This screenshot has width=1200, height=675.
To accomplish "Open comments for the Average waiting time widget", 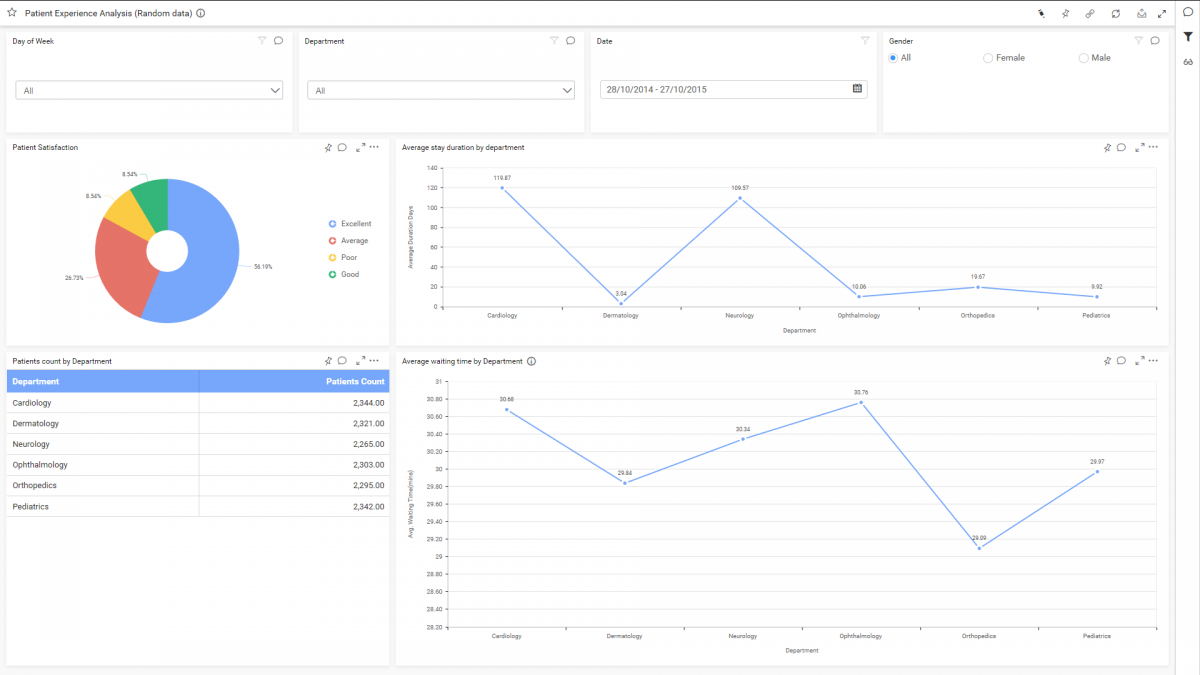I will (1122, 360).
